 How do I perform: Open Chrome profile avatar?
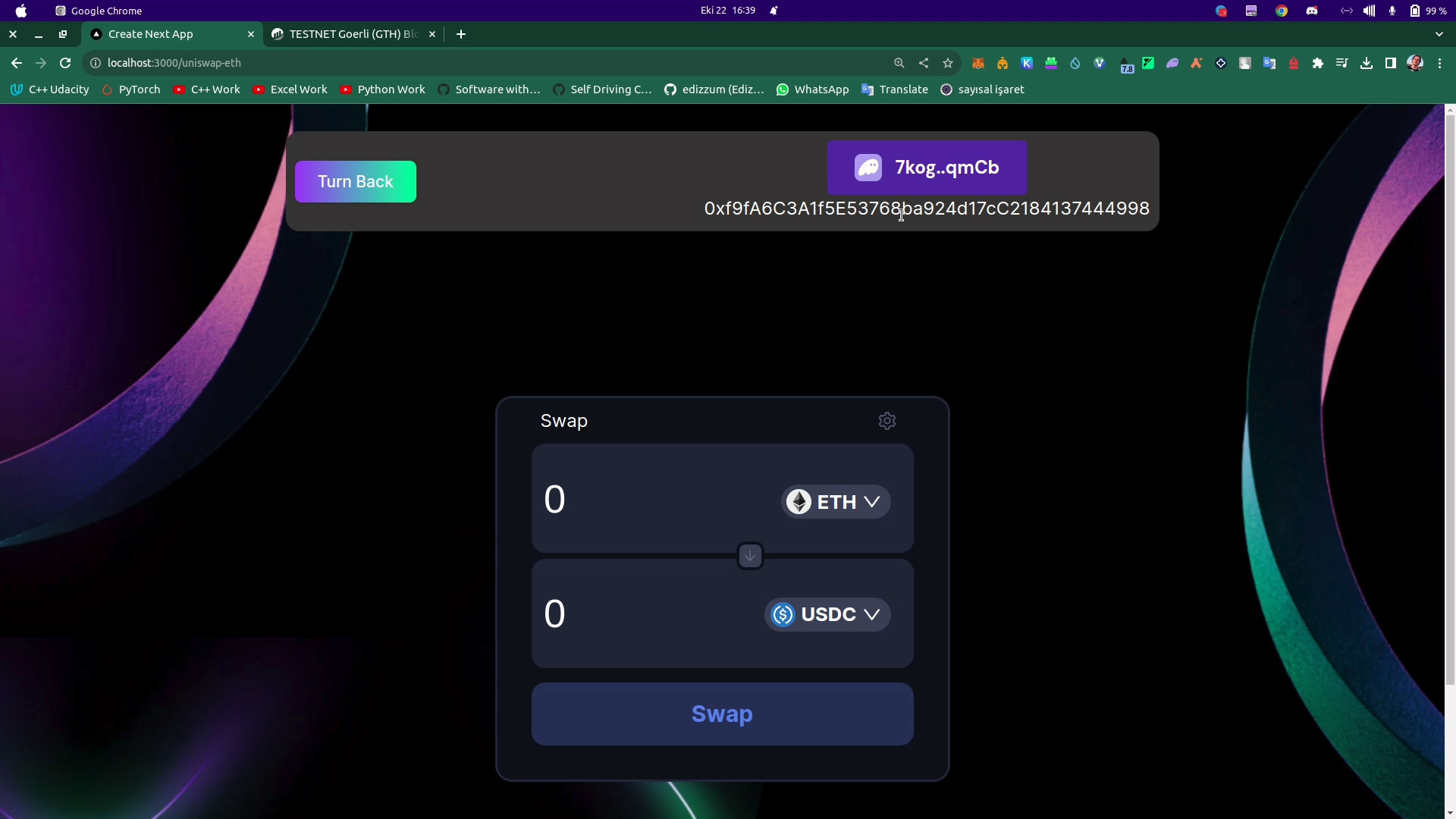click(1415, 64)
